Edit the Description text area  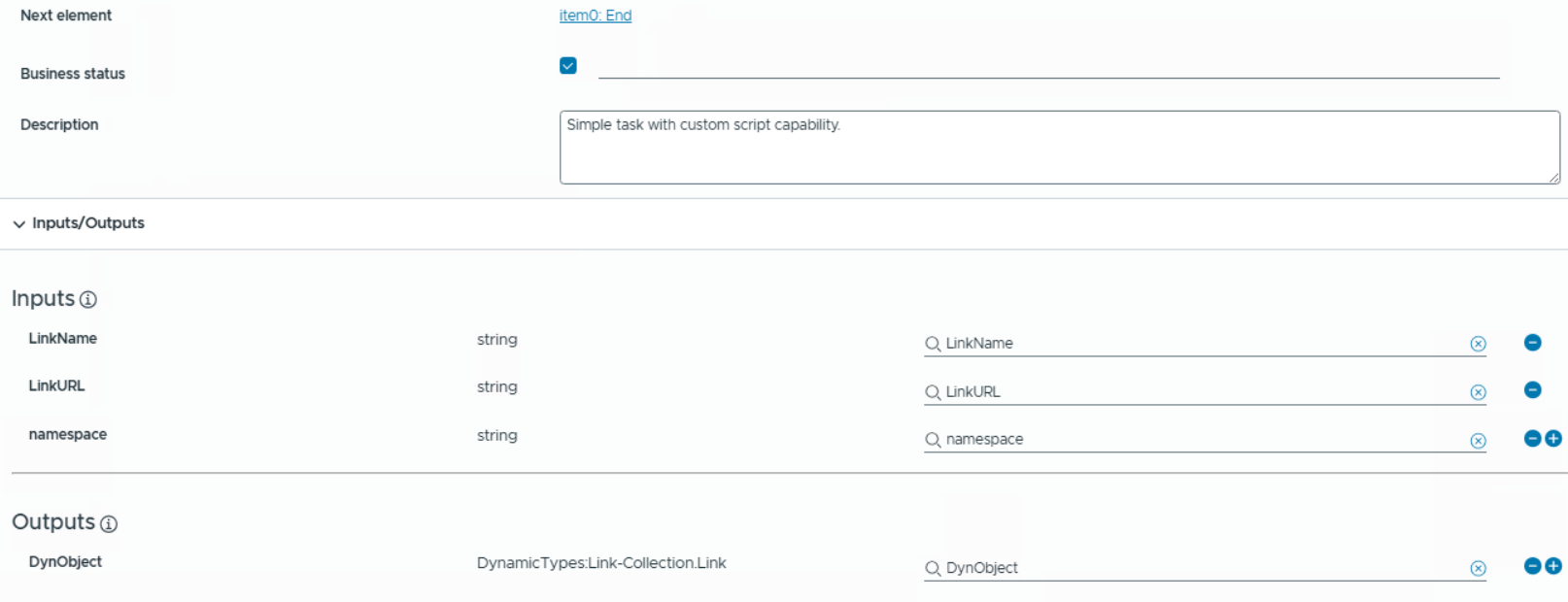point(1059,148)
